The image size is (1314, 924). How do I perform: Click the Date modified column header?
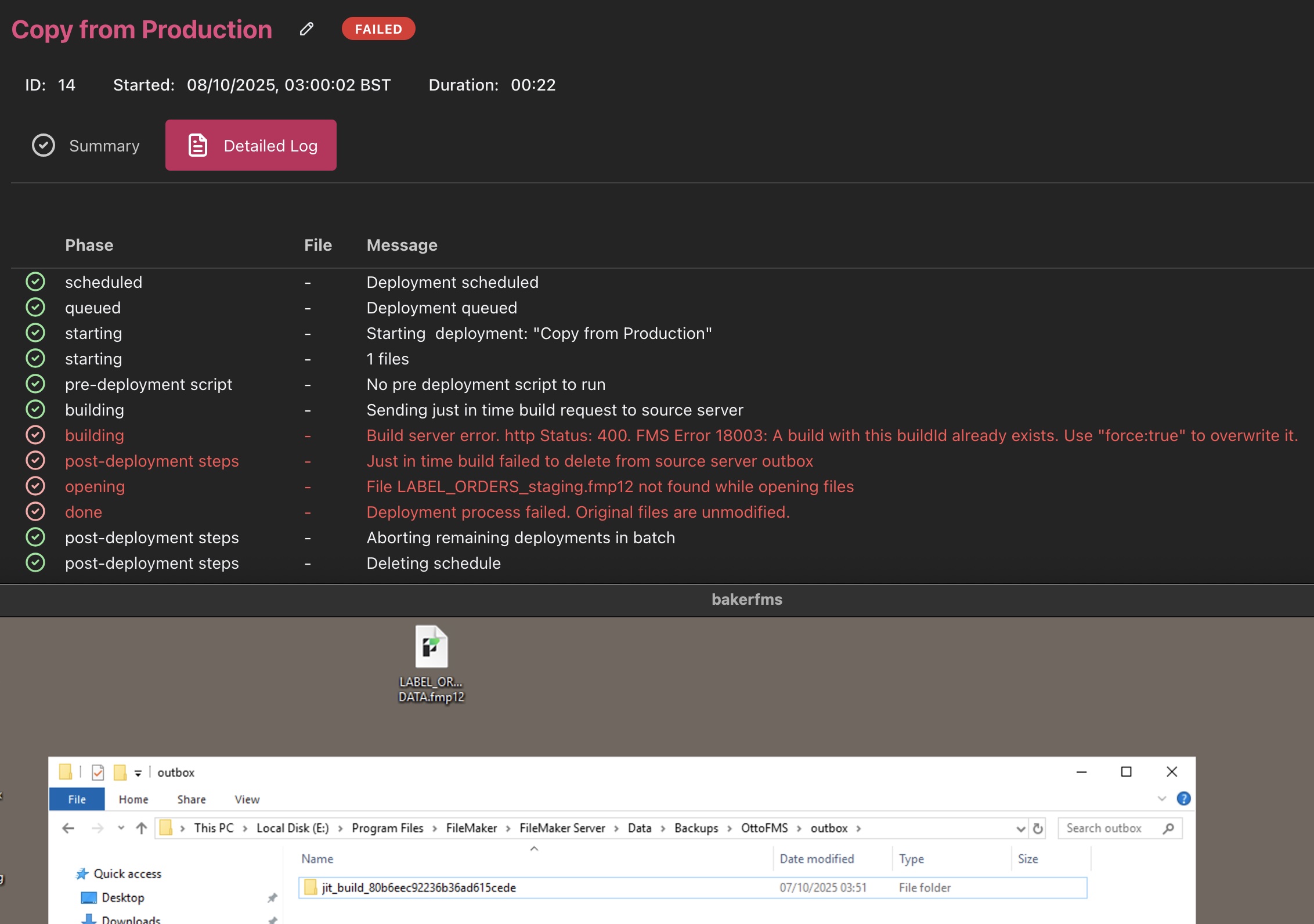point(817,859)
